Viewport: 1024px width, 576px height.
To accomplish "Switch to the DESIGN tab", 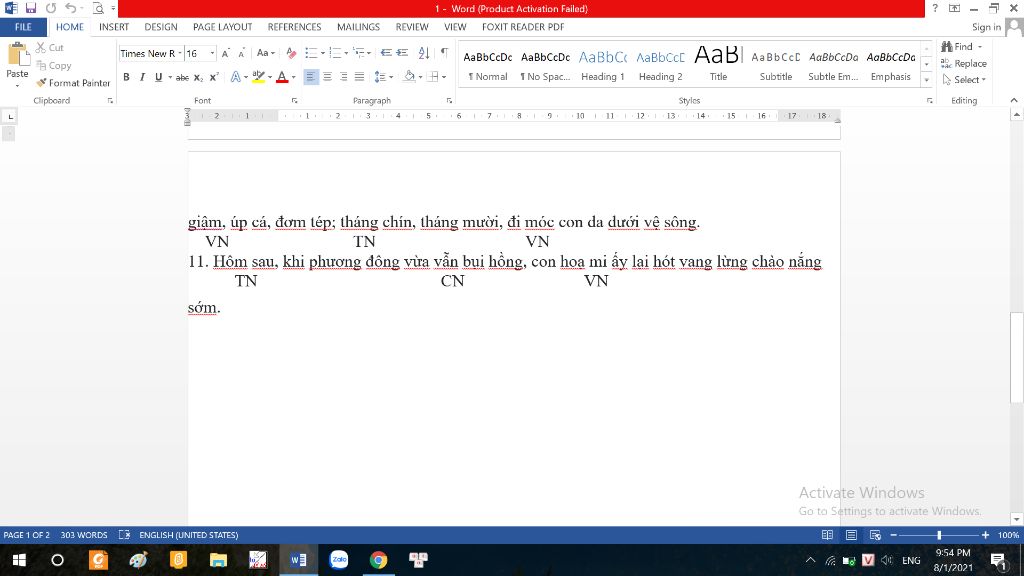I will click(161, 27).
